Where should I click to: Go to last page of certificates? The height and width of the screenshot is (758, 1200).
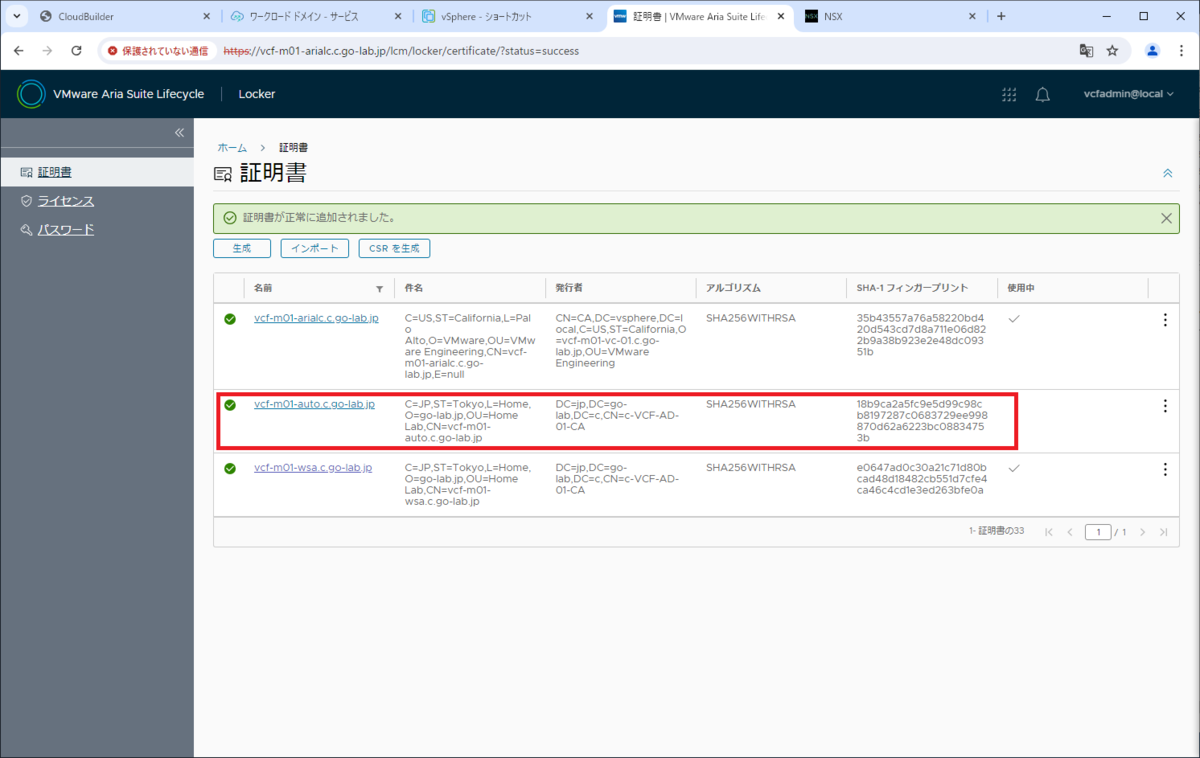click(1164, 532)
